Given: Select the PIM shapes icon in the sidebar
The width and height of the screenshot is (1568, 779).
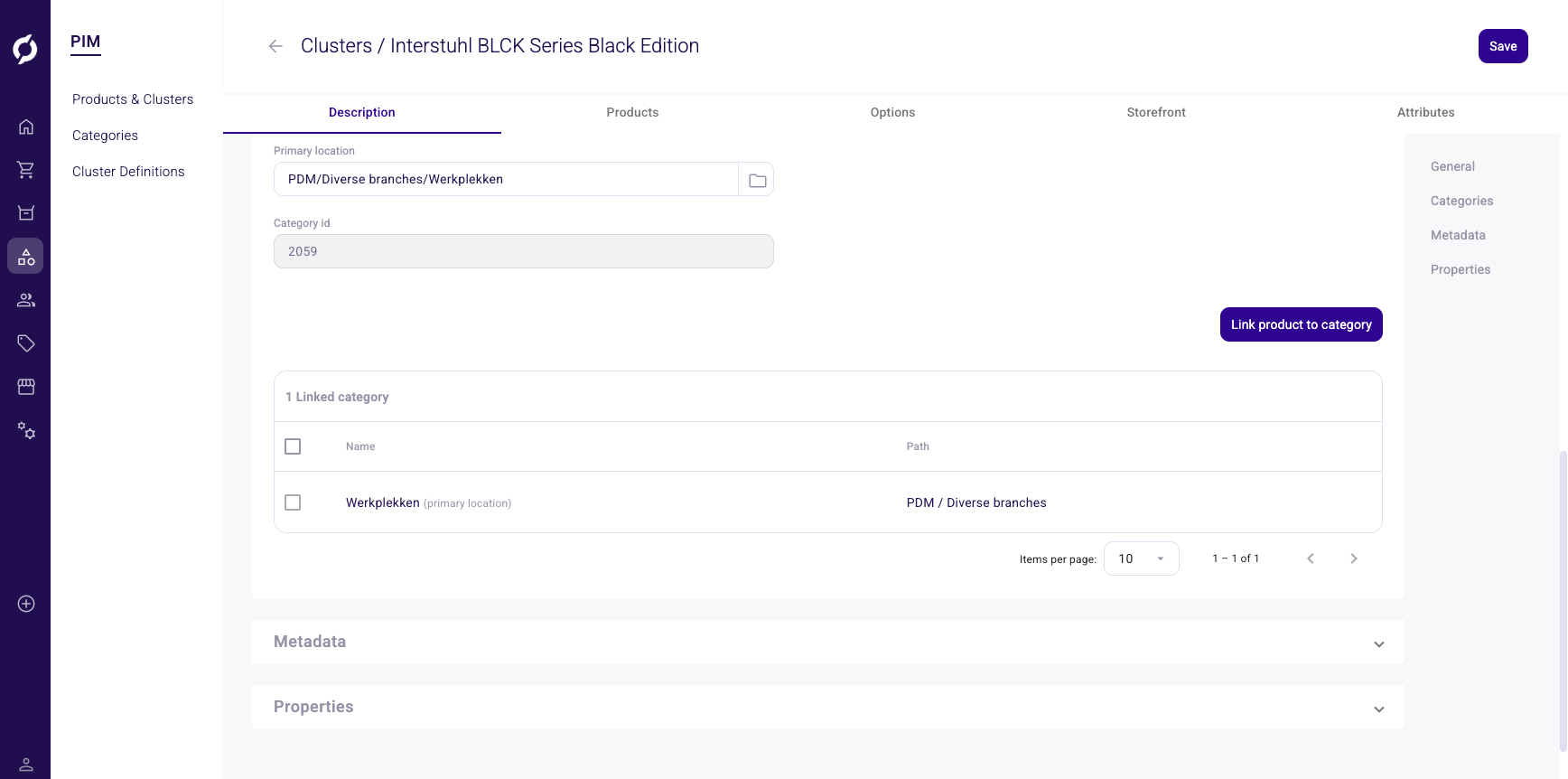Looking at the screenshot, I should [x=26, y=257].
